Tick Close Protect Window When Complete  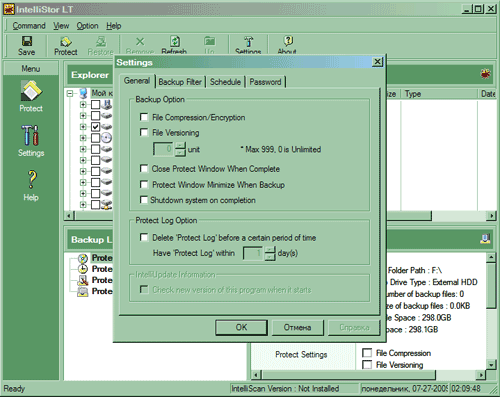[144, 169]
